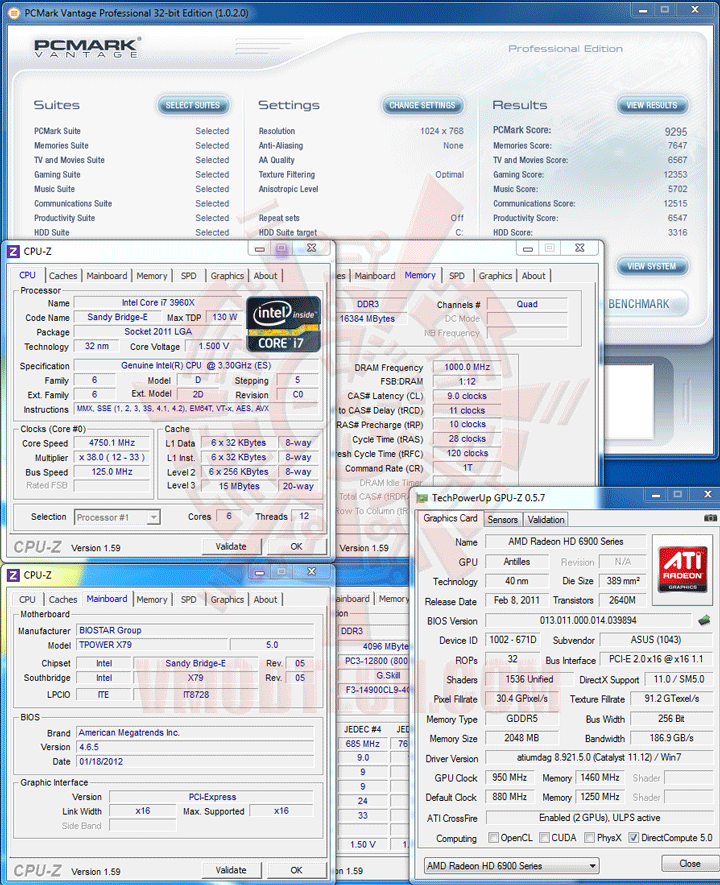Screen dimensions: 720x885
Task: Click the Gaming Suite row in Suites
Action: 131,175
